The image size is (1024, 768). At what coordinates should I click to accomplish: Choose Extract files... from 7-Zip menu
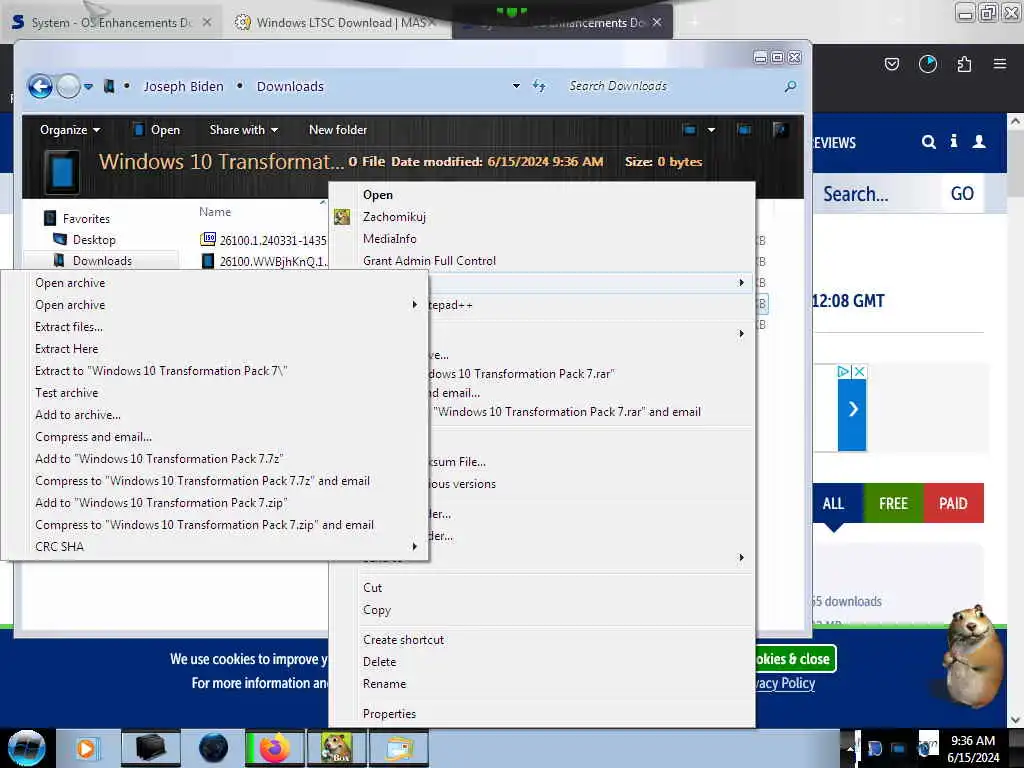pos(214,327)
